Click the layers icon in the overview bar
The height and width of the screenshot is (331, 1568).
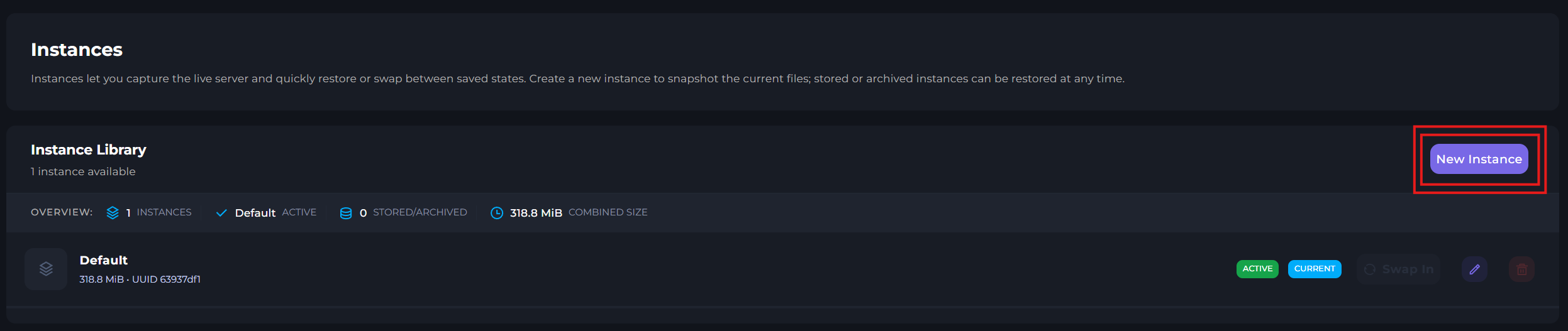(x=113, y=213)
